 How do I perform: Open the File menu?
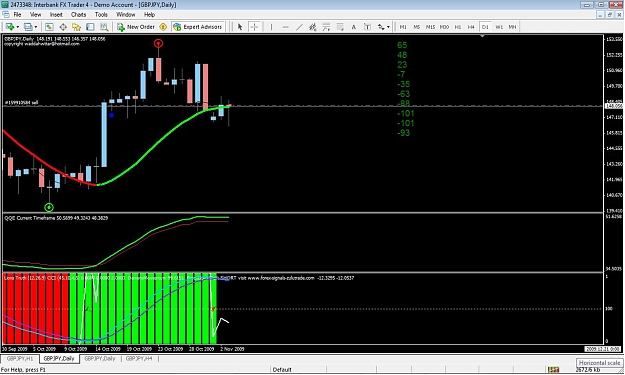coord(17,14)
